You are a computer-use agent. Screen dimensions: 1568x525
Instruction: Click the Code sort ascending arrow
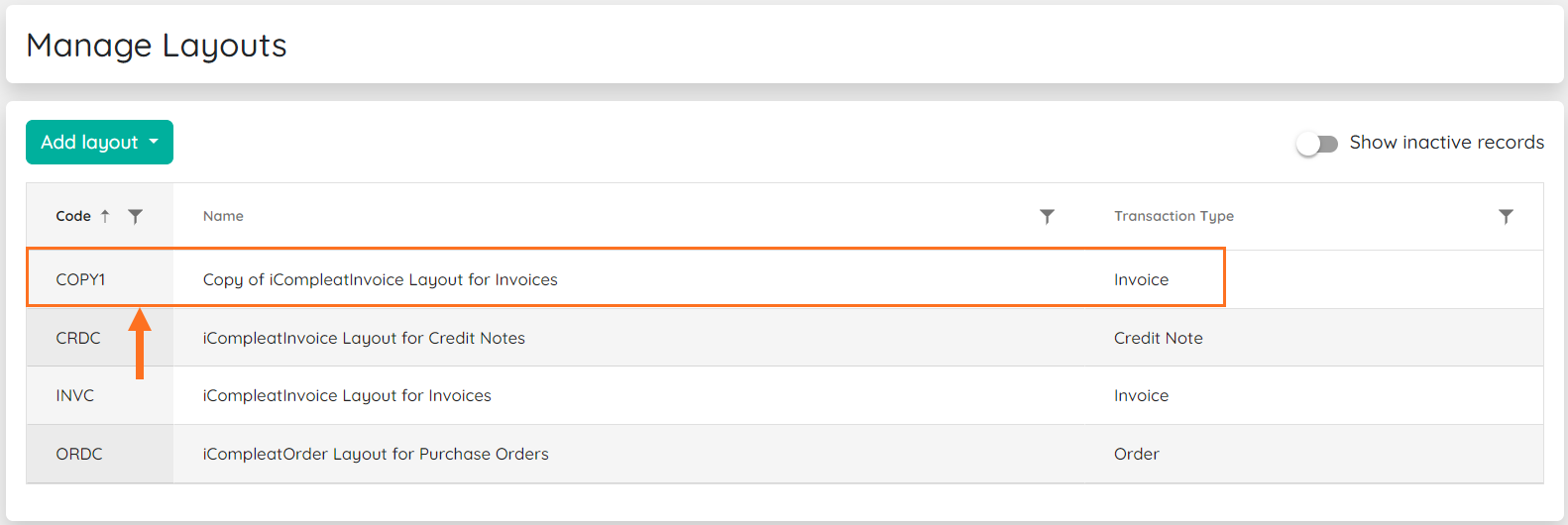[105, 216]
